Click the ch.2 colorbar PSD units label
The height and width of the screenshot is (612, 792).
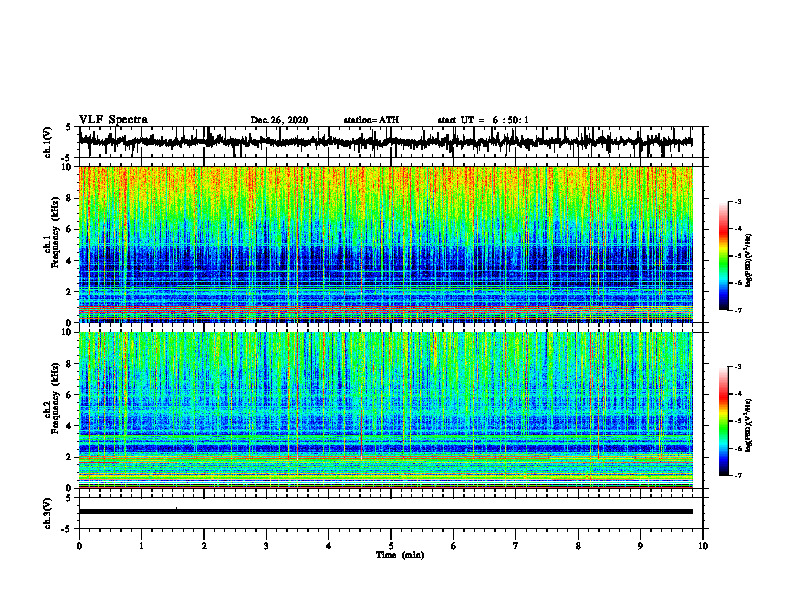749,425
